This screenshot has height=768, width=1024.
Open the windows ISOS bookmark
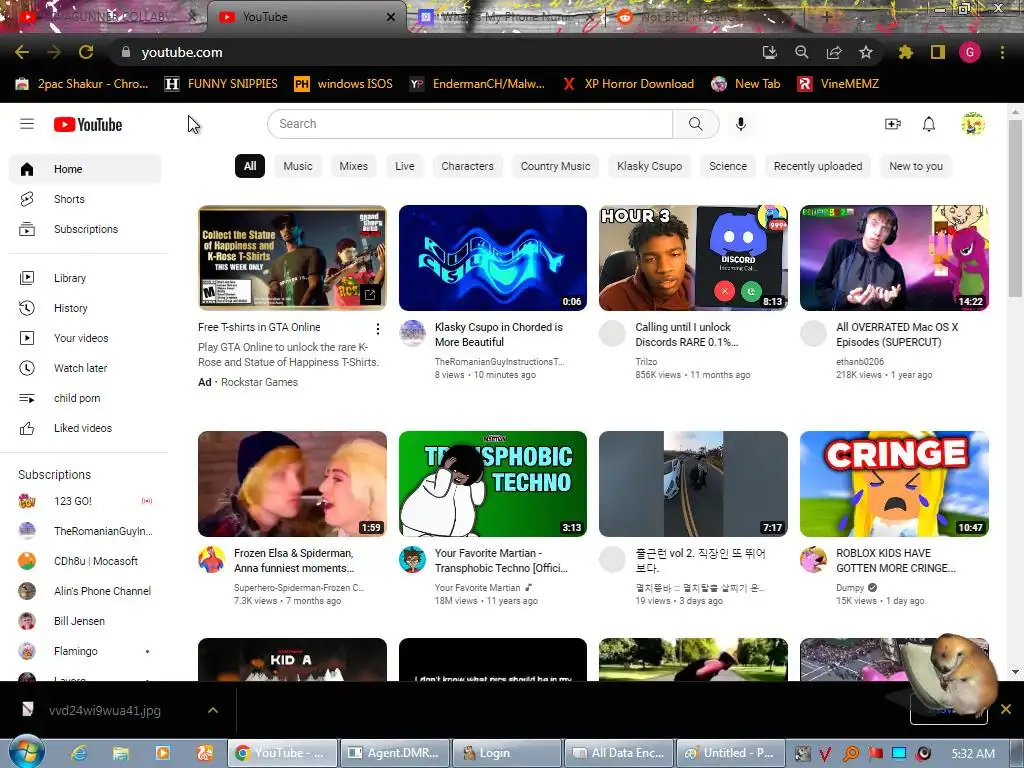(344, 84)
